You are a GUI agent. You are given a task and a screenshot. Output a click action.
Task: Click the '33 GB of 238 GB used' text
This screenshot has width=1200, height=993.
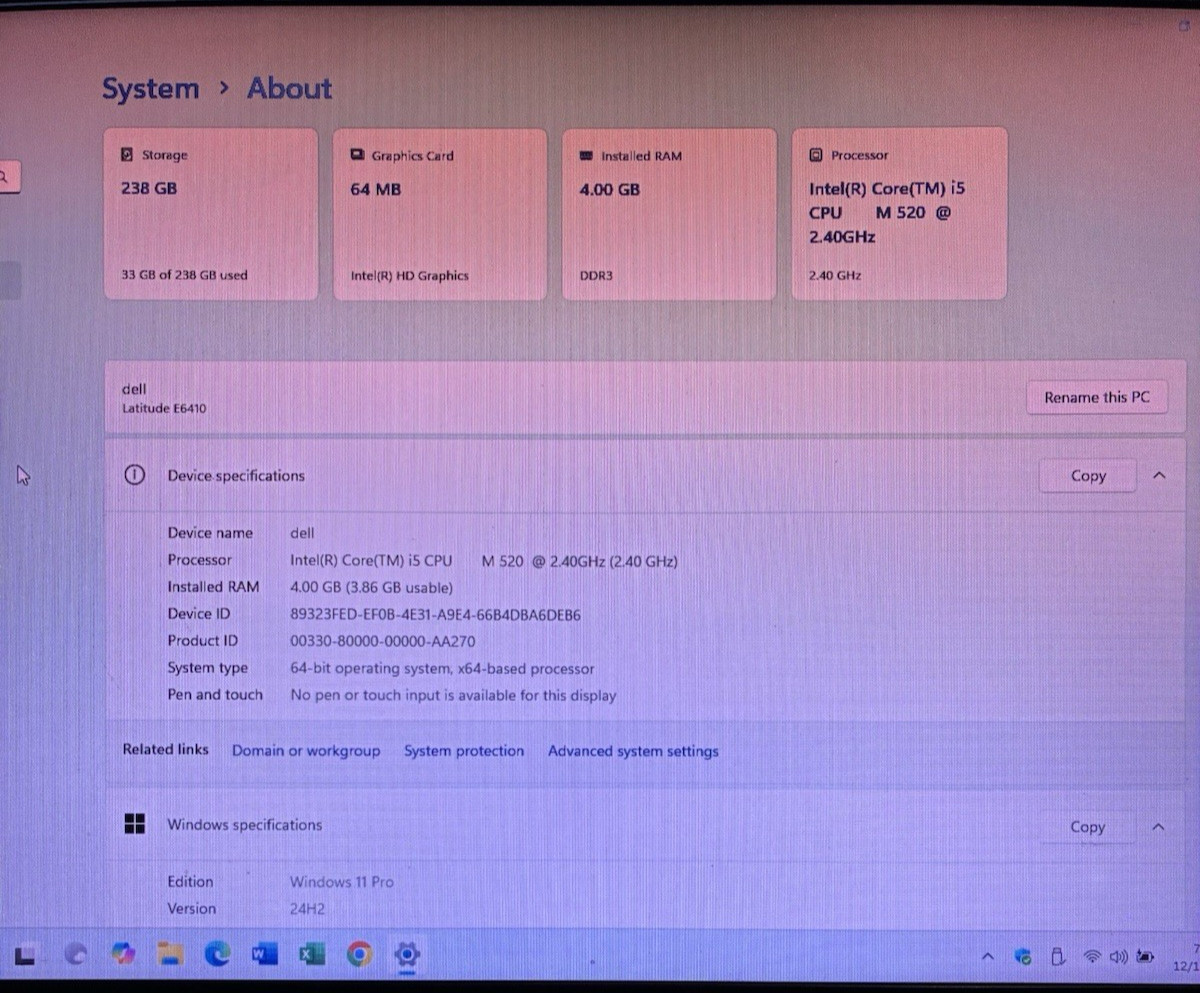pos(184,275)
